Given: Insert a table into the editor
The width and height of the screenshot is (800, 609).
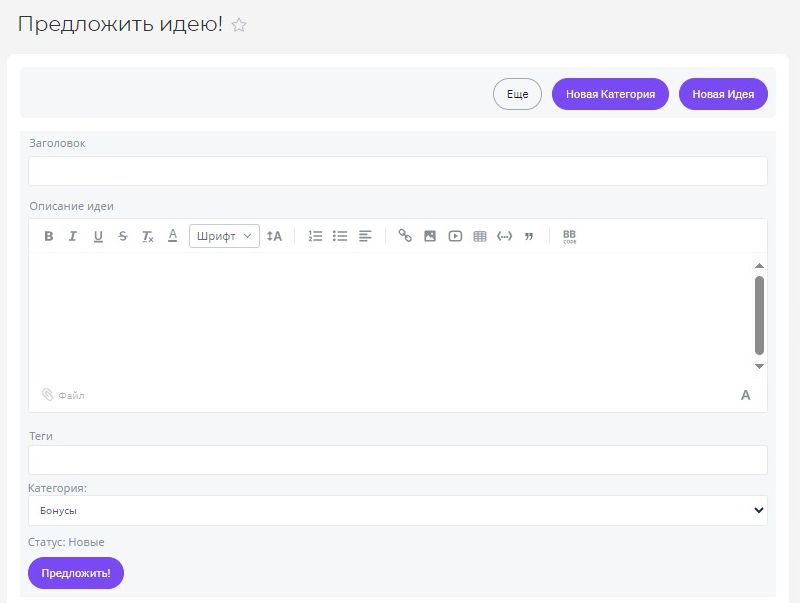Looking at the screenshot, I should [480, 236].
